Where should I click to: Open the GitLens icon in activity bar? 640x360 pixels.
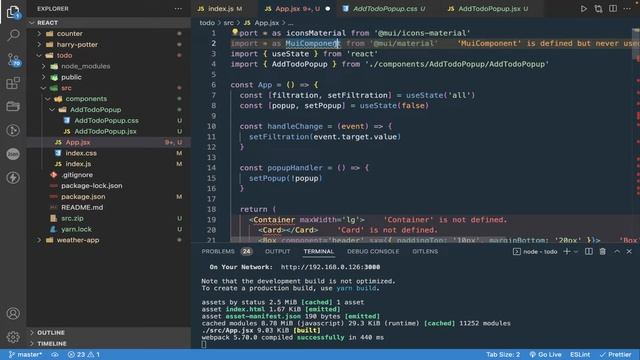click(x=13, y=130)
